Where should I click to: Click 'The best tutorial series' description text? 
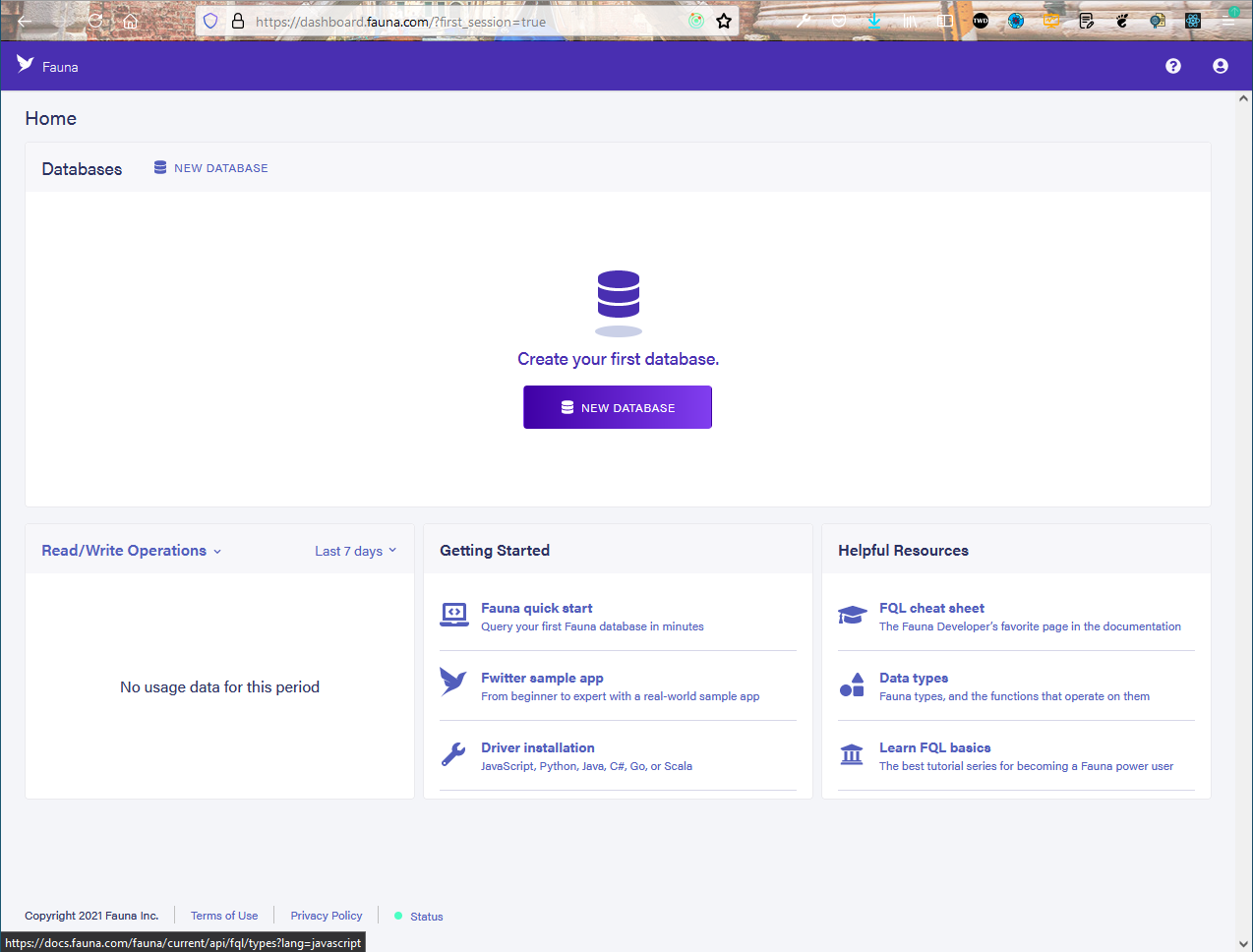pyautogui.click(x=1026, y=766)
